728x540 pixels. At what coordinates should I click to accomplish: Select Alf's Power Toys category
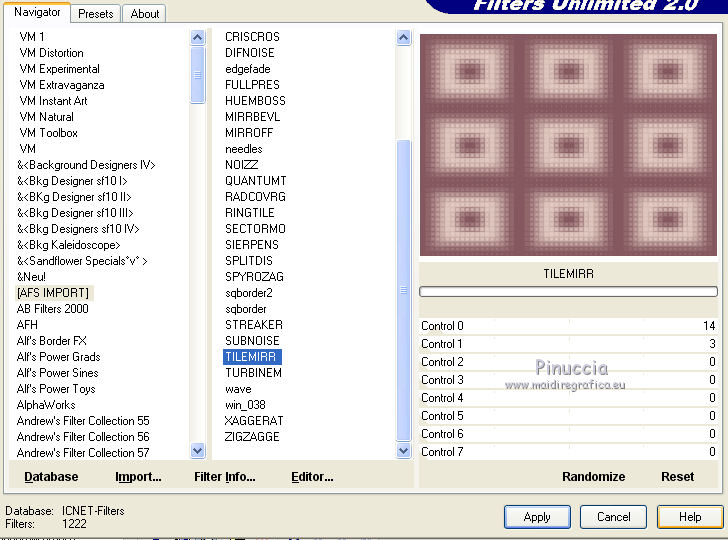point(56,389)
